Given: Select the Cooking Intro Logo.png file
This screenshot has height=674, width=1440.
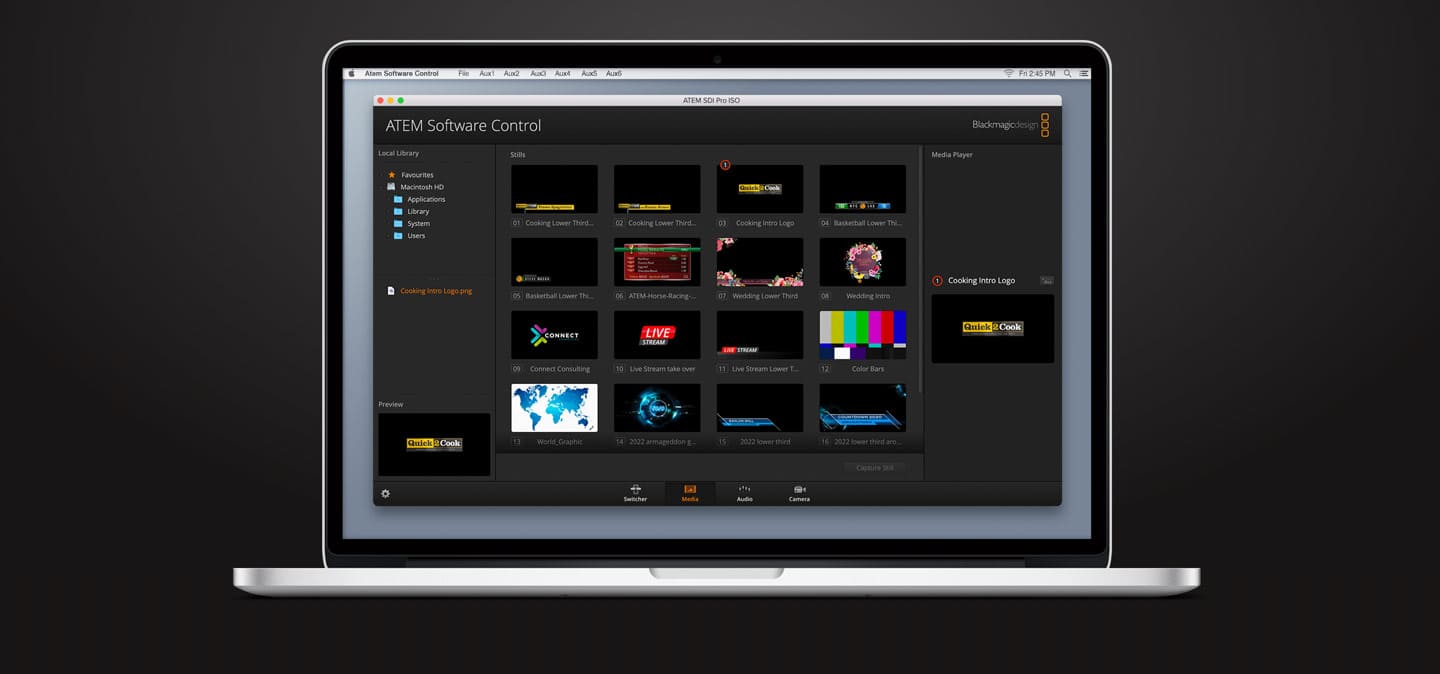Looking at the screenshot, I should [436, 291].
